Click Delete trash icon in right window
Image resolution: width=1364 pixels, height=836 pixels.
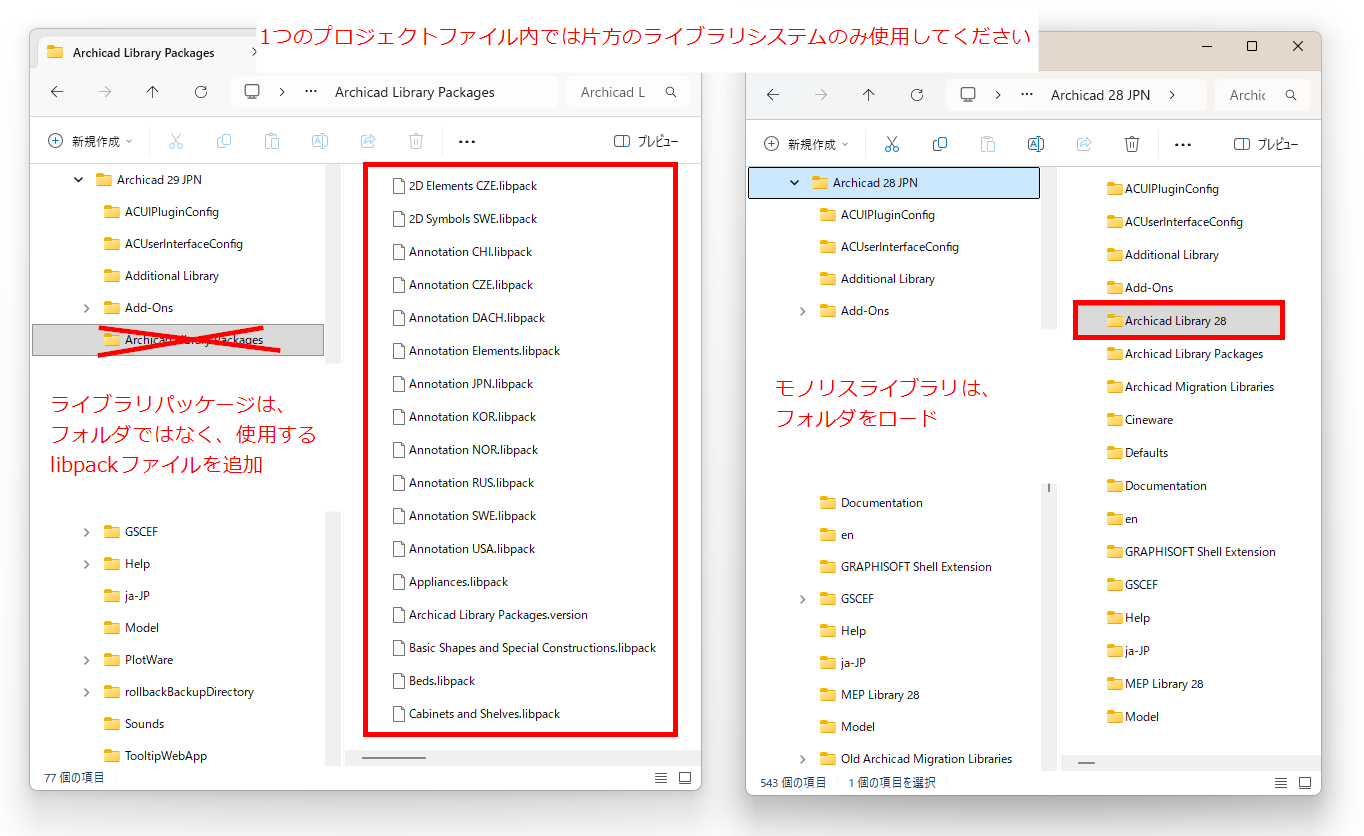[x=1132, y=144]
